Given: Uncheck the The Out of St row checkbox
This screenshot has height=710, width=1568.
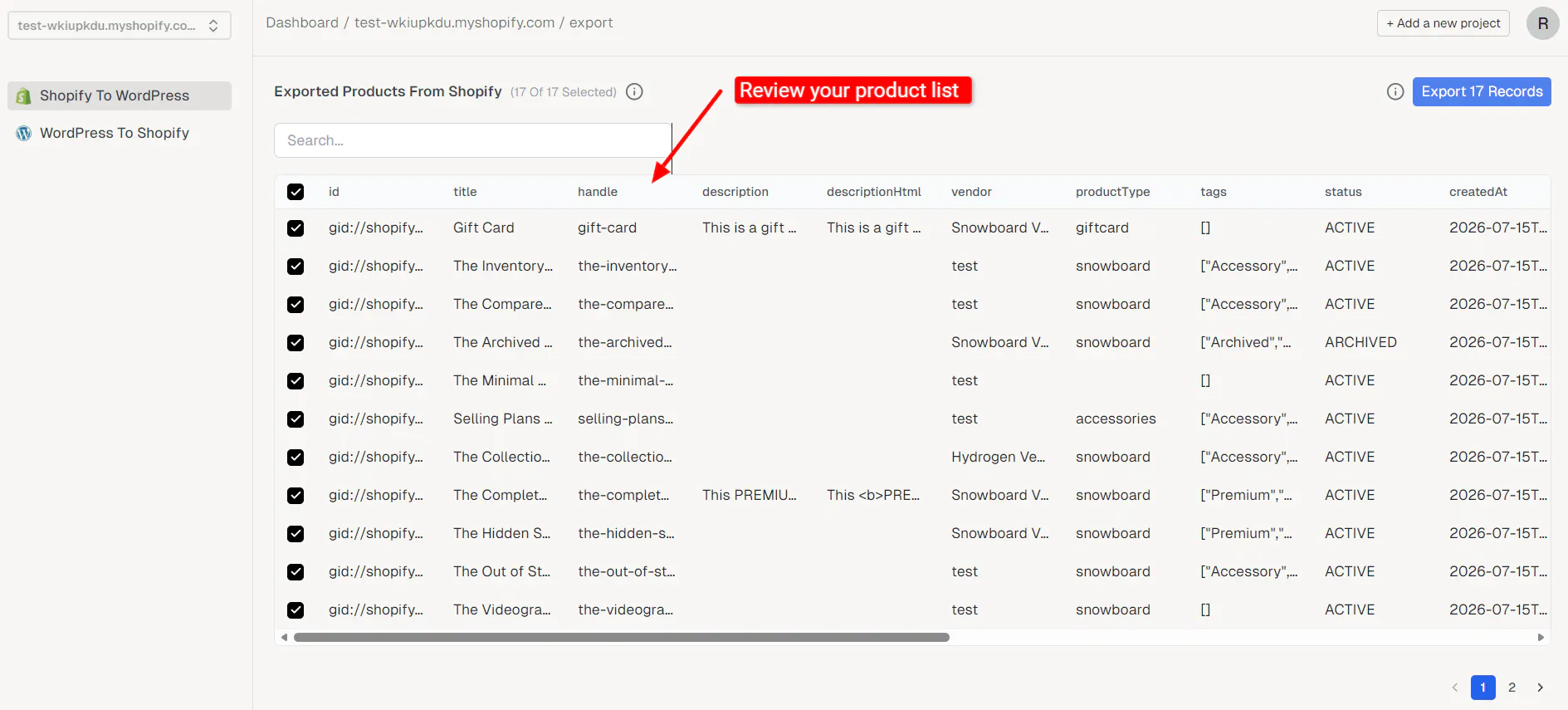Looking at the screenshot, I should [296, 572].
